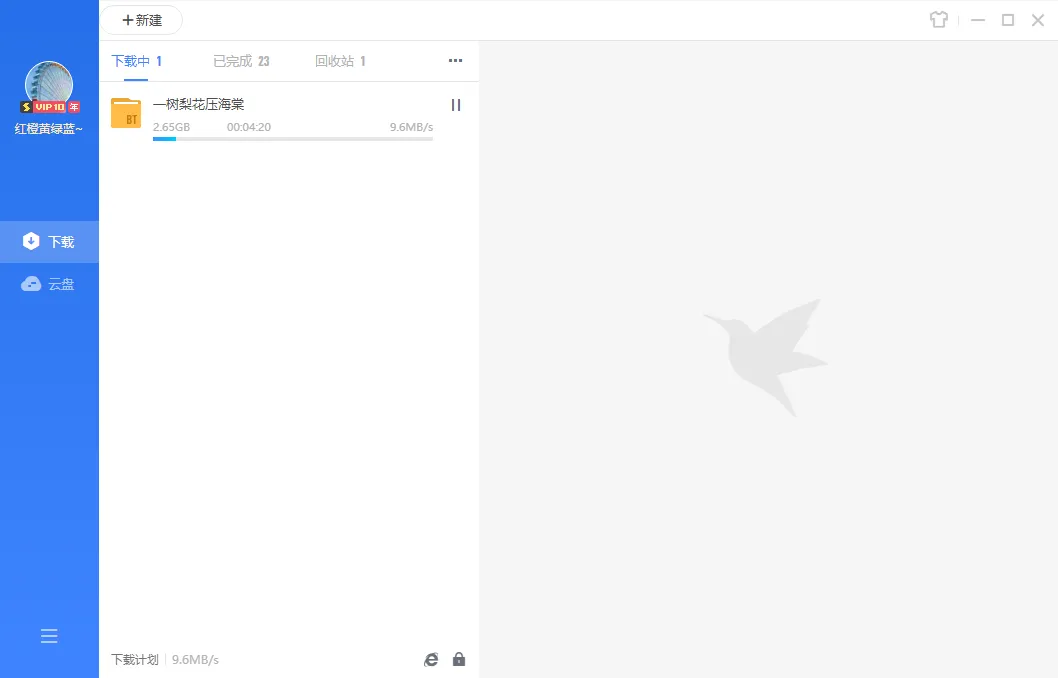This screenshot has height=678, width=1058.
Task: Select 下载 in the sidebar
Action: (x=49, y=242)
